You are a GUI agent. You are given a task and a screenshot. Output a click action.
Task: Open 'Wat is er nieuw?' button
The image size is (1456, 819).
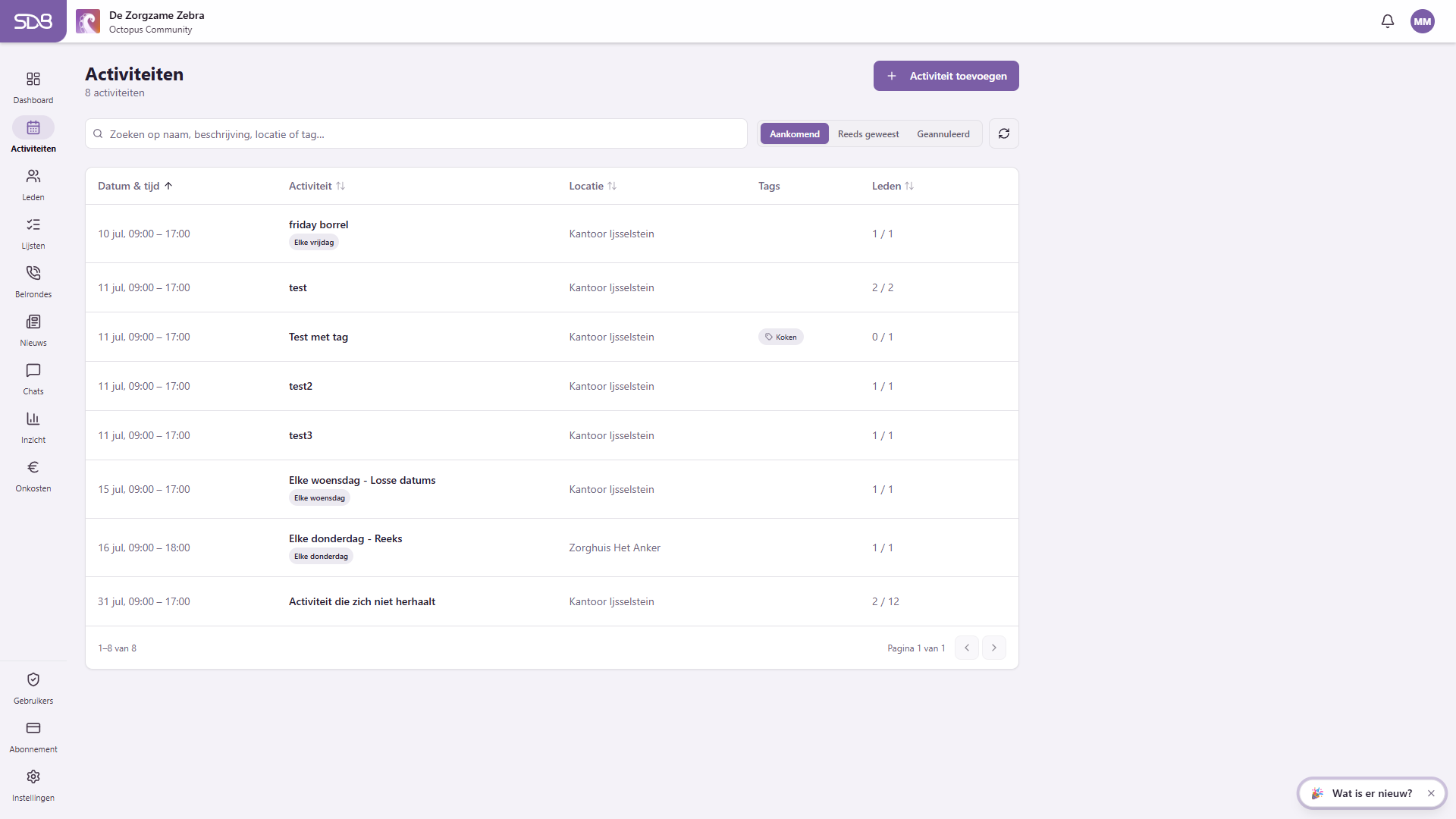(1372, 793)
